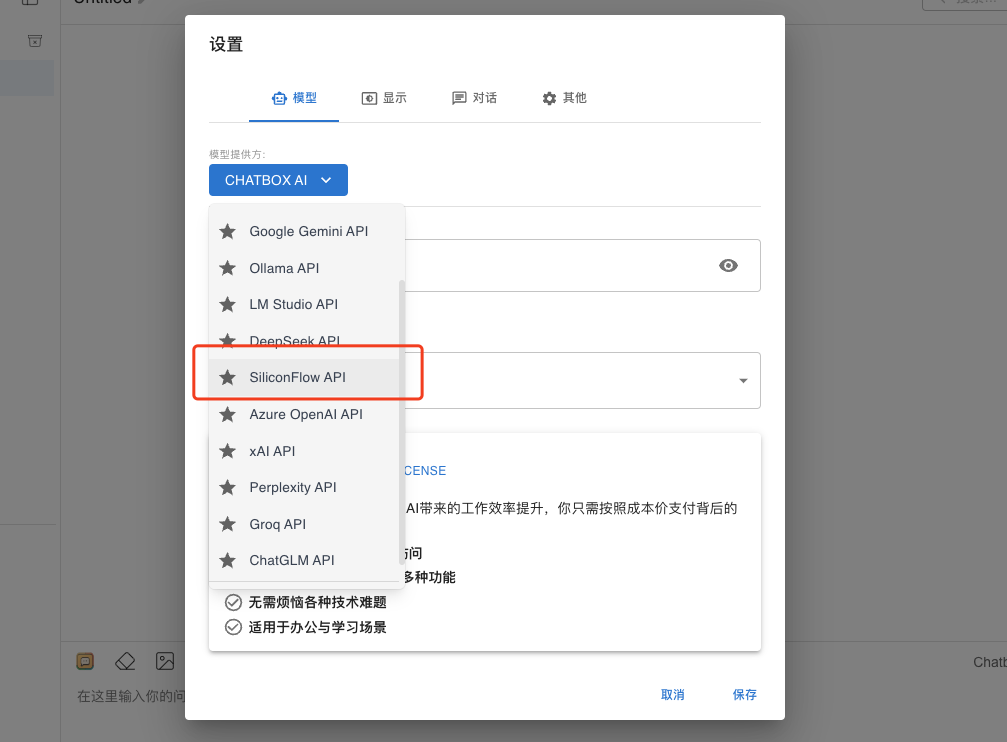Click the display icon on 显示 tab
Image resolution: width=1007 pixels, height=742 pixels.
click(x=369, y=98)
